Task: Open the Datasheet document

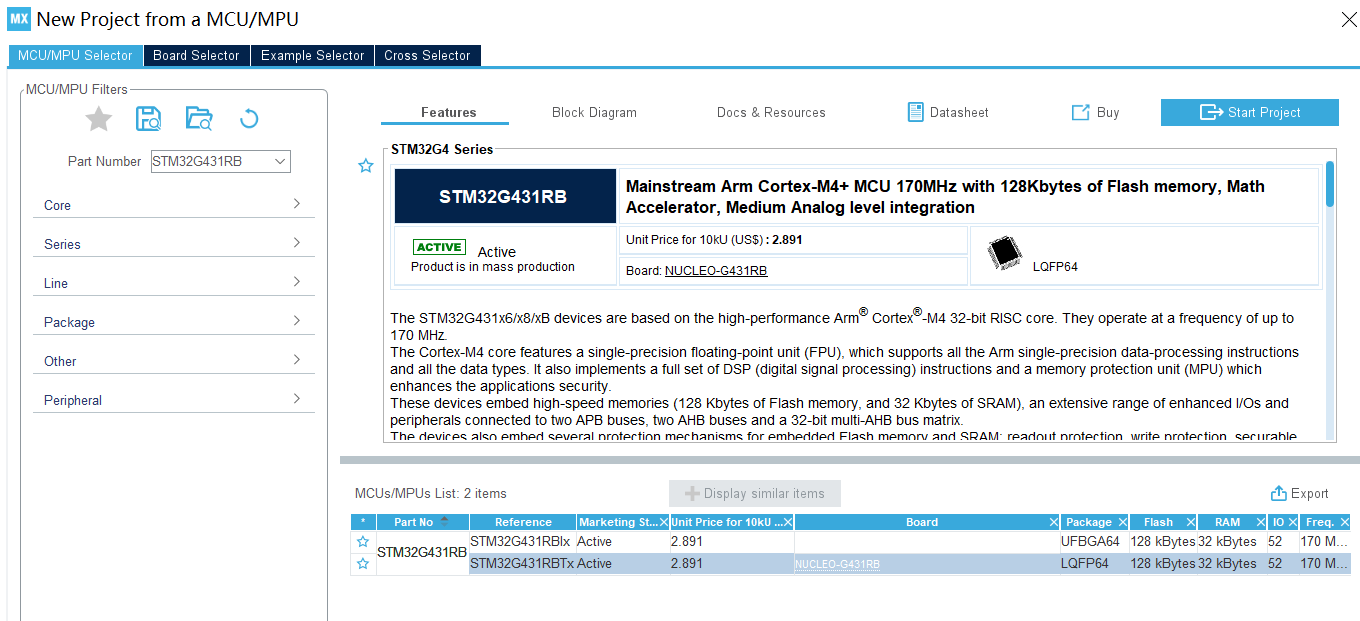Action: pyautogui.click(x=948, y=112)
